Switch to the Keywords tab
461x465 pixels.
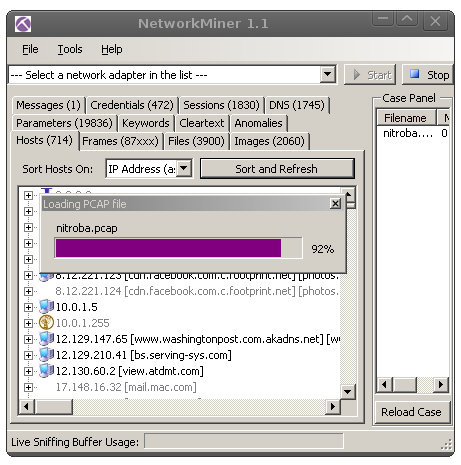point(146,123)
